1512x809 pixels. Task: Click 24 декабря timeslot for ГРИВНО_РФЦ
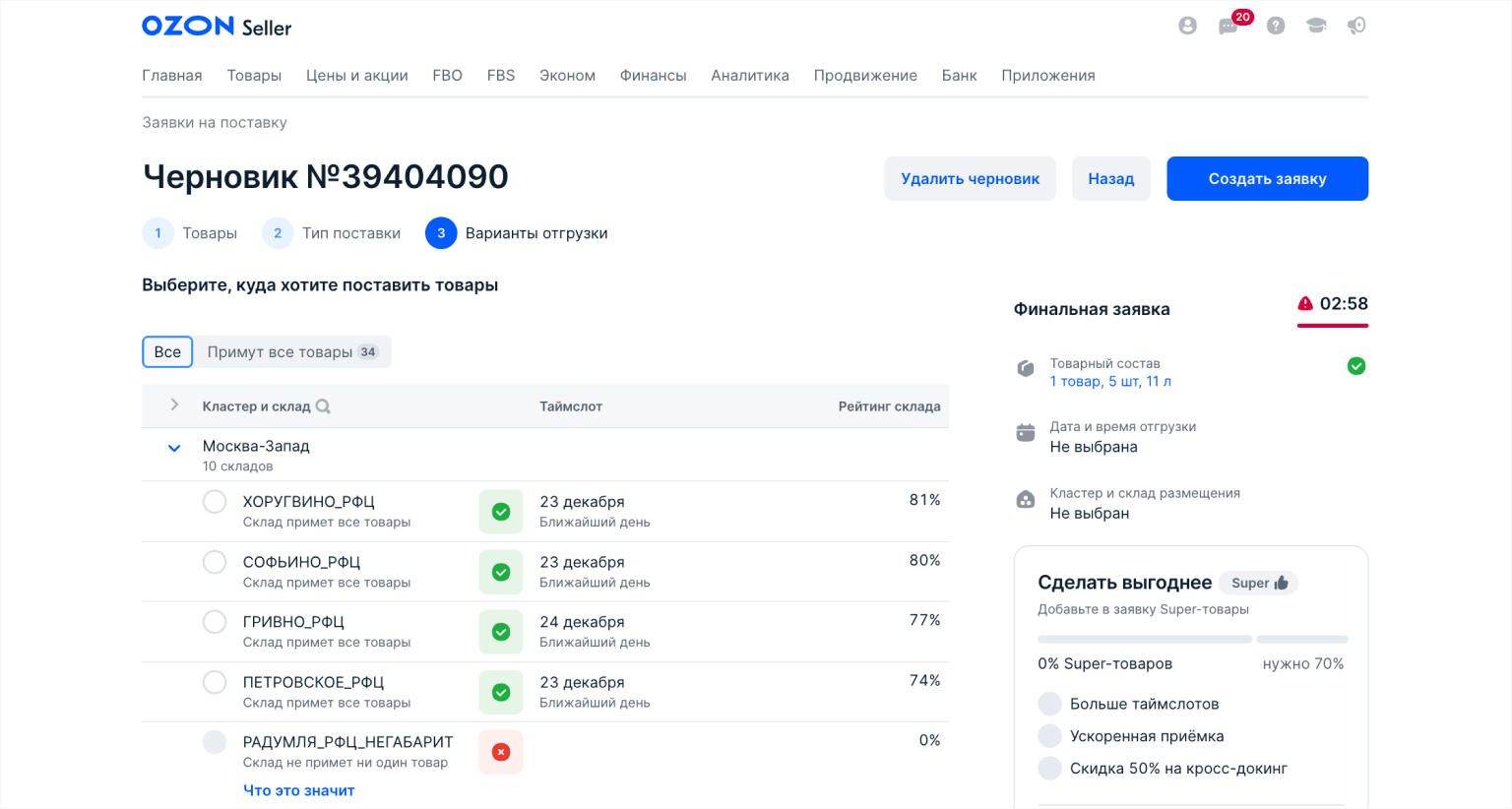tap(582, 622)
